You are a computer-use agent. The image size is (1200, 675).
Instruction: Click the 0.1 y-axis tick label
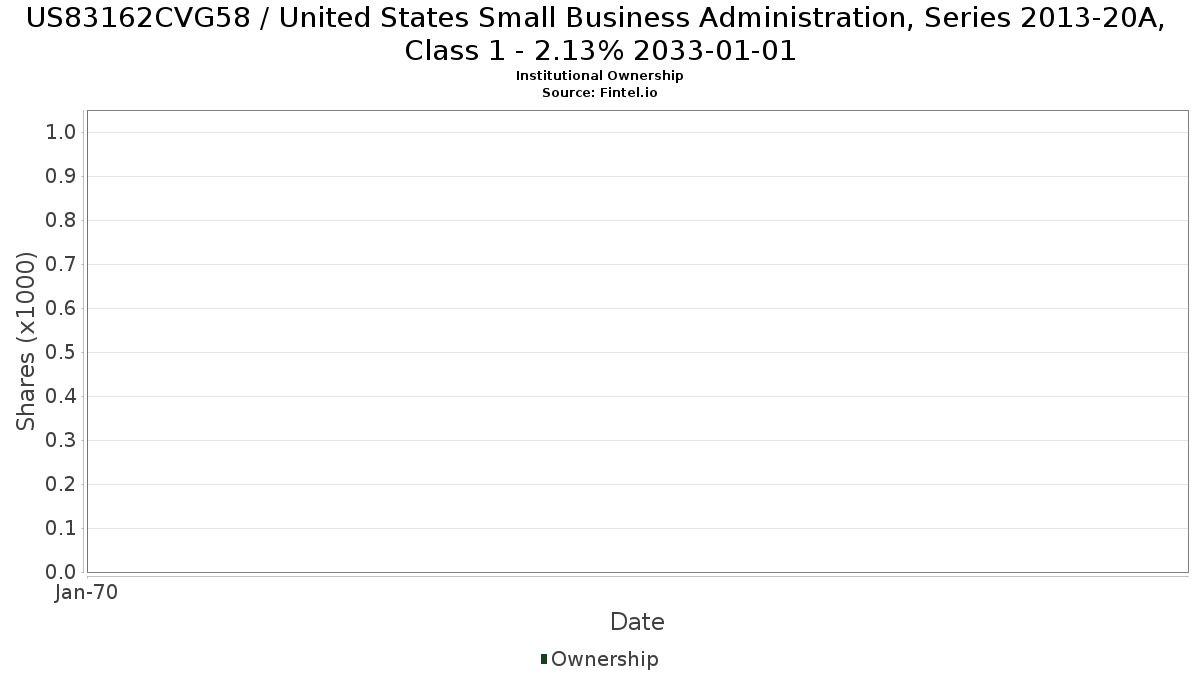point(61,528)
